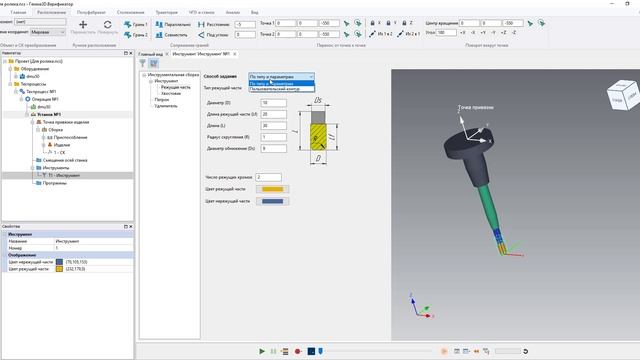Toggle the X axis lock
640x360 pixels.
(x=372, y=23)
